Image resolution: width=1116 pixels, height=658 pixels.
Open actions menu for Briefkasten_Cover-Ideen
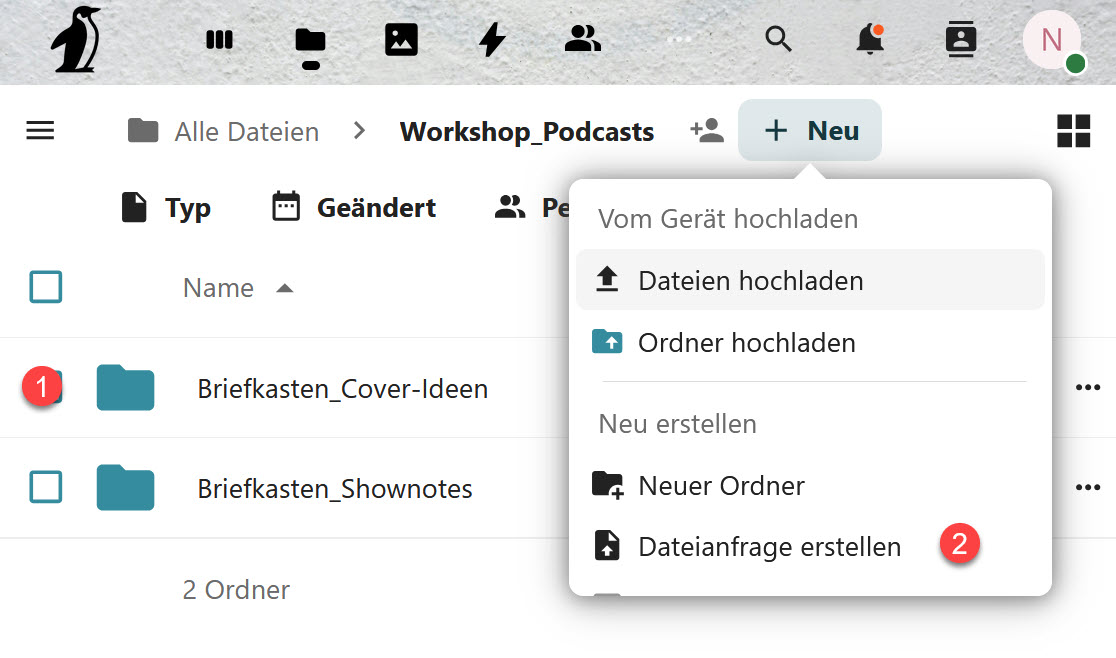1087,388
